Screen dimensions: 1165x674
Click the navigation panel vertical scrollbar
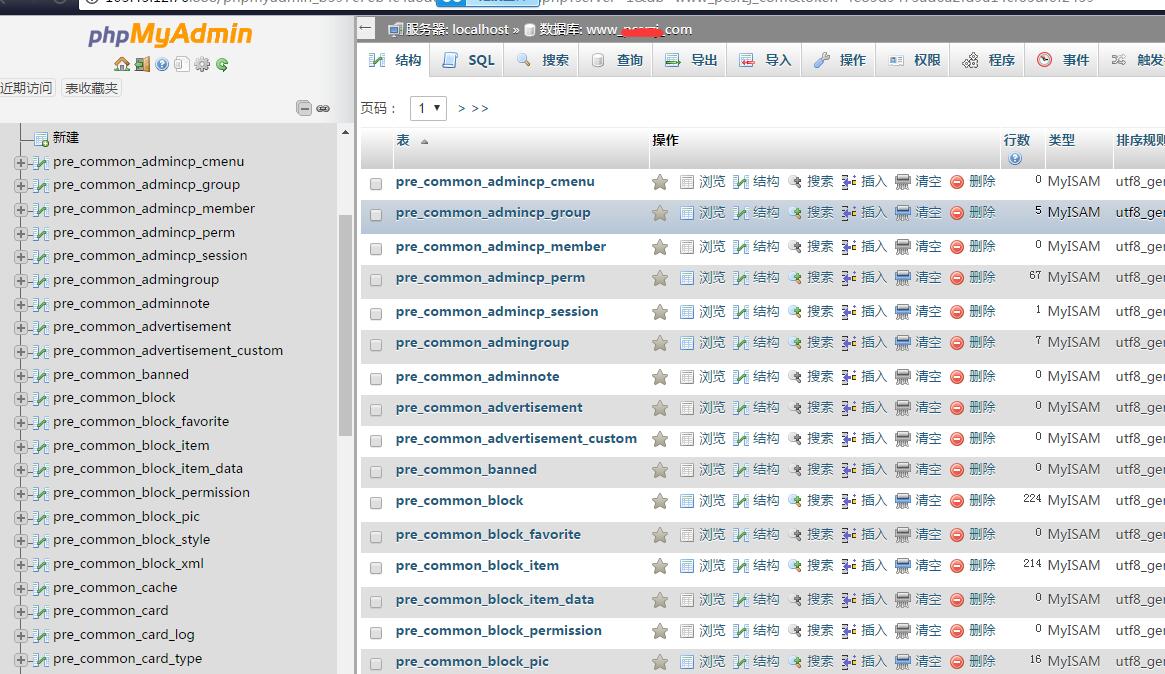[345, 325]
